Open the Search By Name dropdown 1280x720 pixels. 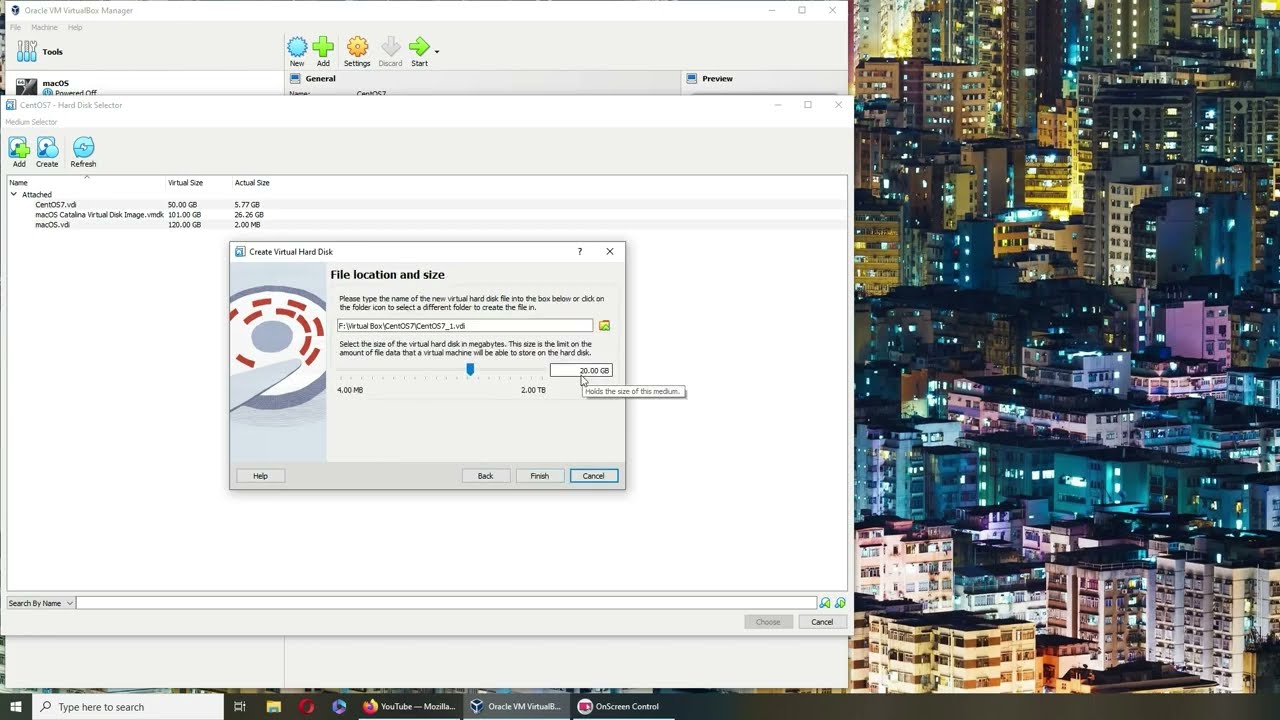[40, 603]
